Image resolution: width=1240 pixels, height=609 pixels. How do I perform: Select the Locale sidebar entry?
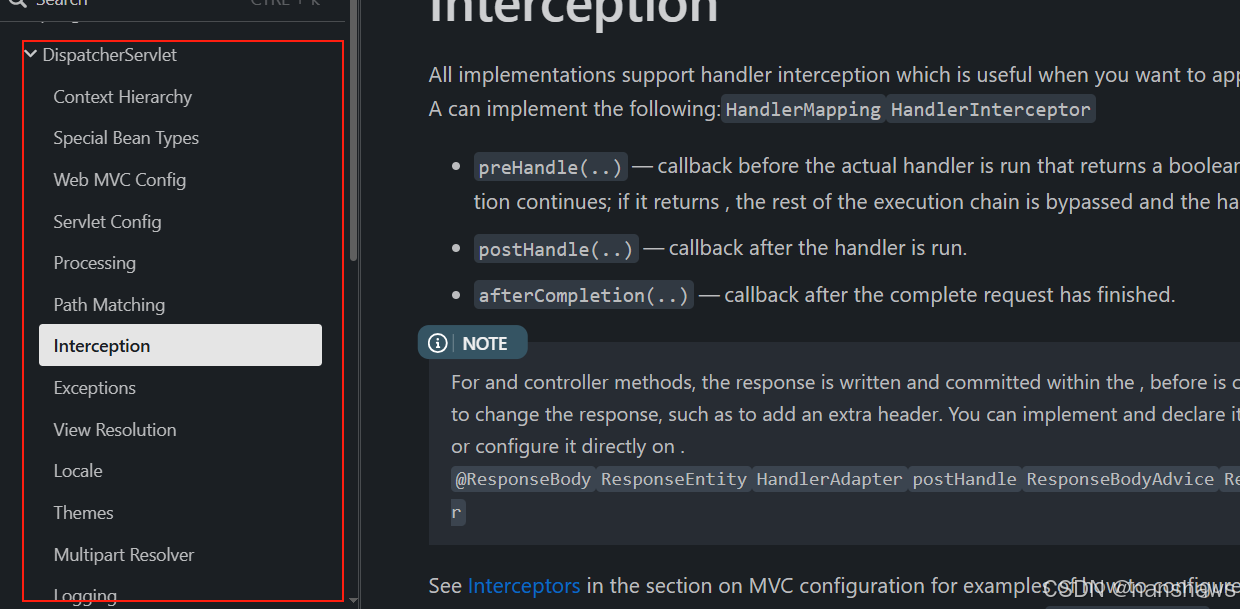(x=78, y=471)
